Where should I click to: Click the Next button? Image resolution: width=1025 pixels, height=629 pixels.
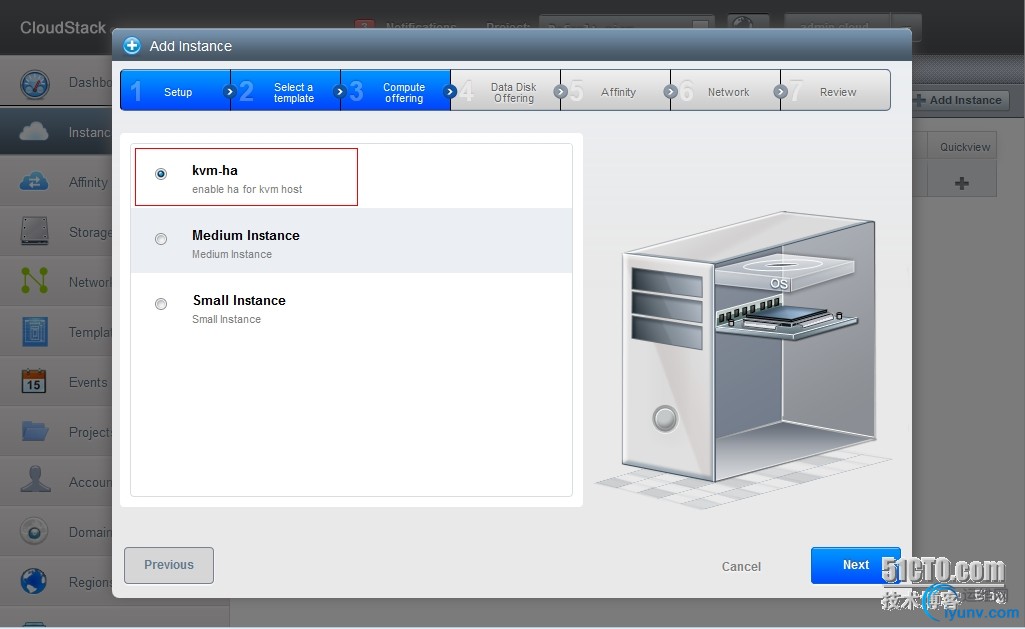856,565
